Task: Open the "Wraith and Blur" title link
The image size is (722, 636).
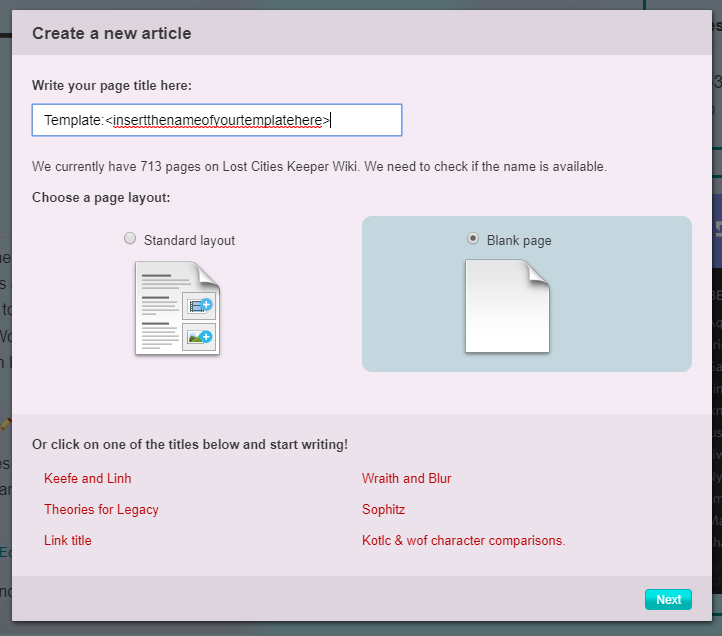Action: click(x=407, y=479)
